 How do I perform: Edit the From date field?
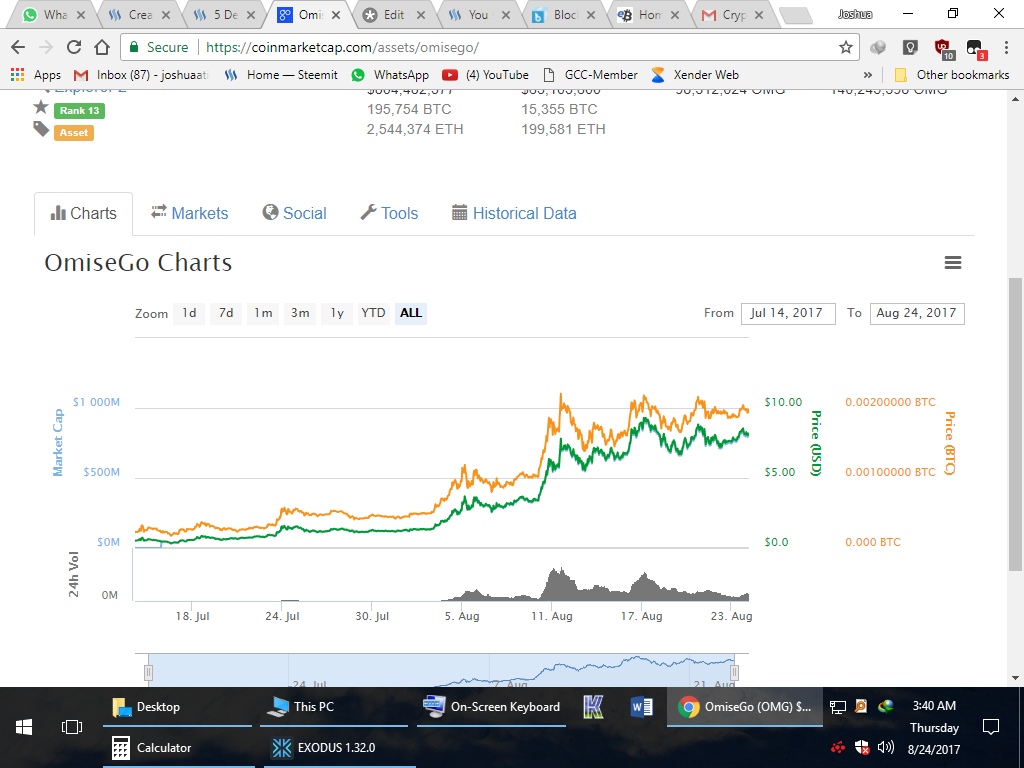[x=788, y=313]
